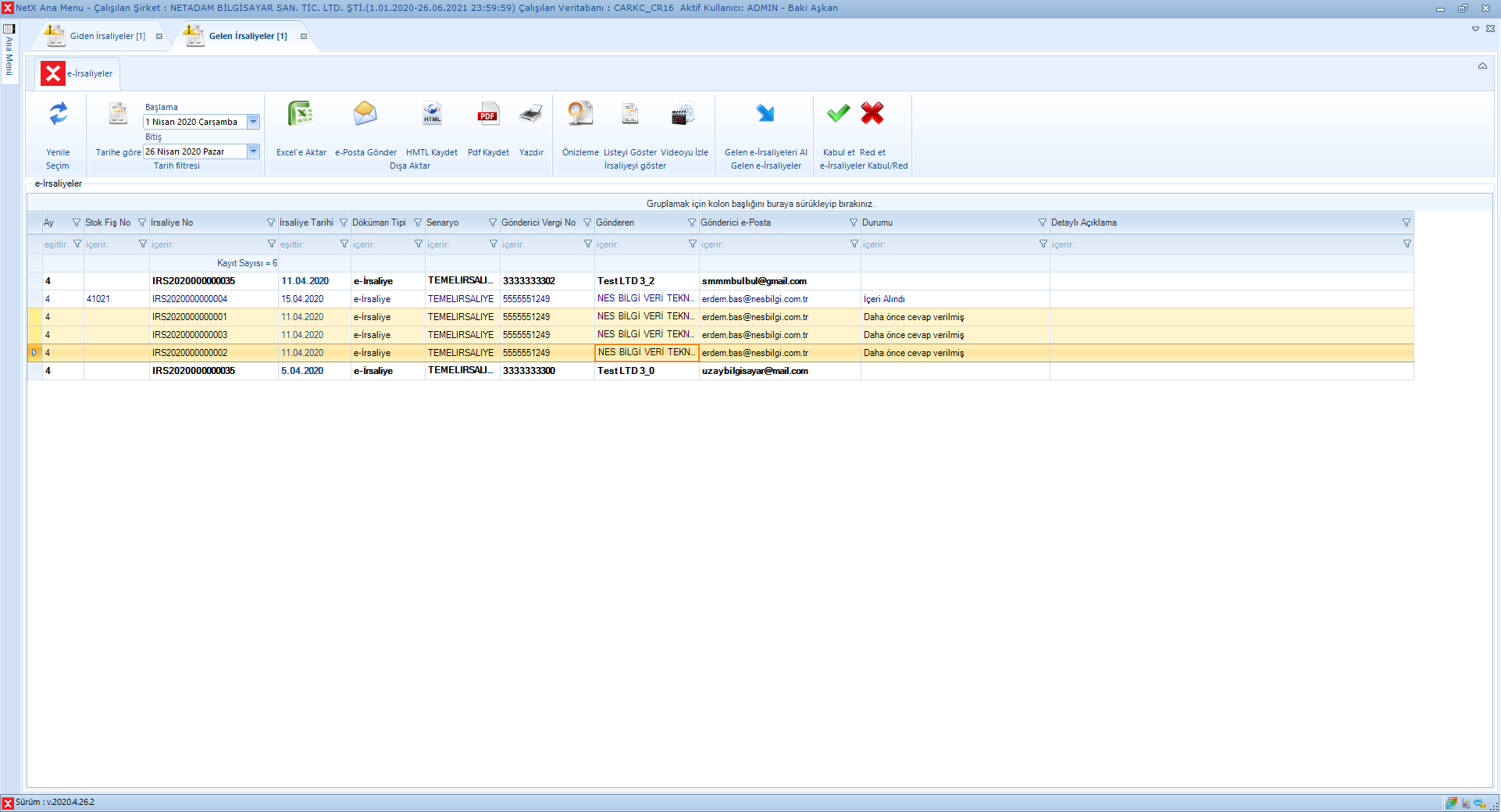This screenshot has width=1501, height=812.
Task: Save as HTML with HMTL Kaydet
Action: point(432,115)
